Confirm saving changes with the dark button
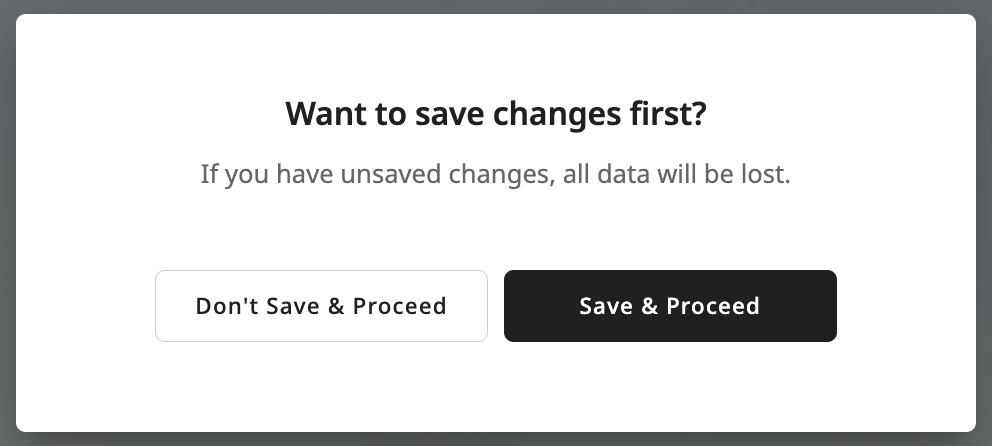 pyautogui.click(x=669, y=306)
